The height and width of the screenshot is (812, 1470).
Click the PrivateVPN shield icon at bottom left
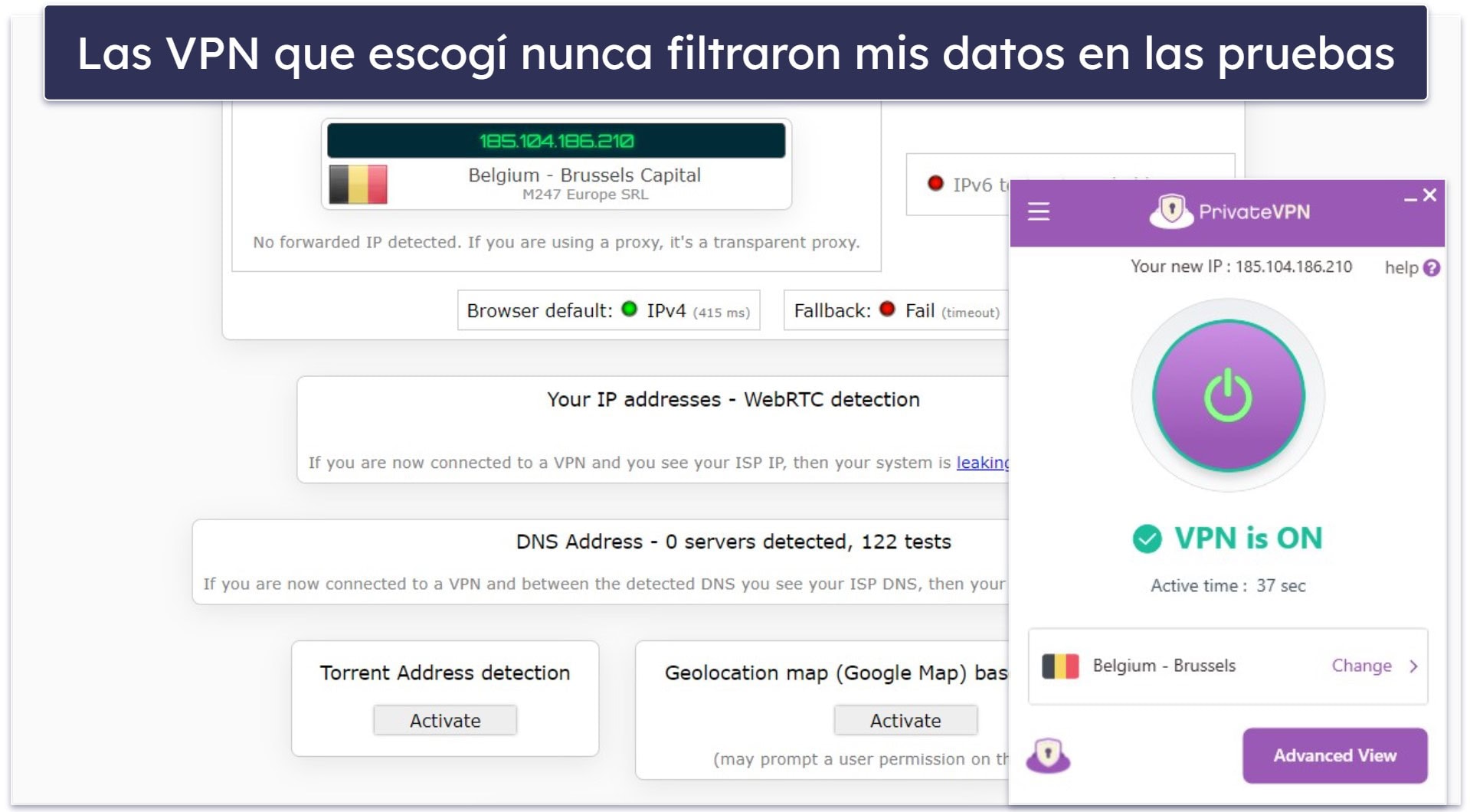(x=1047, y=755)
